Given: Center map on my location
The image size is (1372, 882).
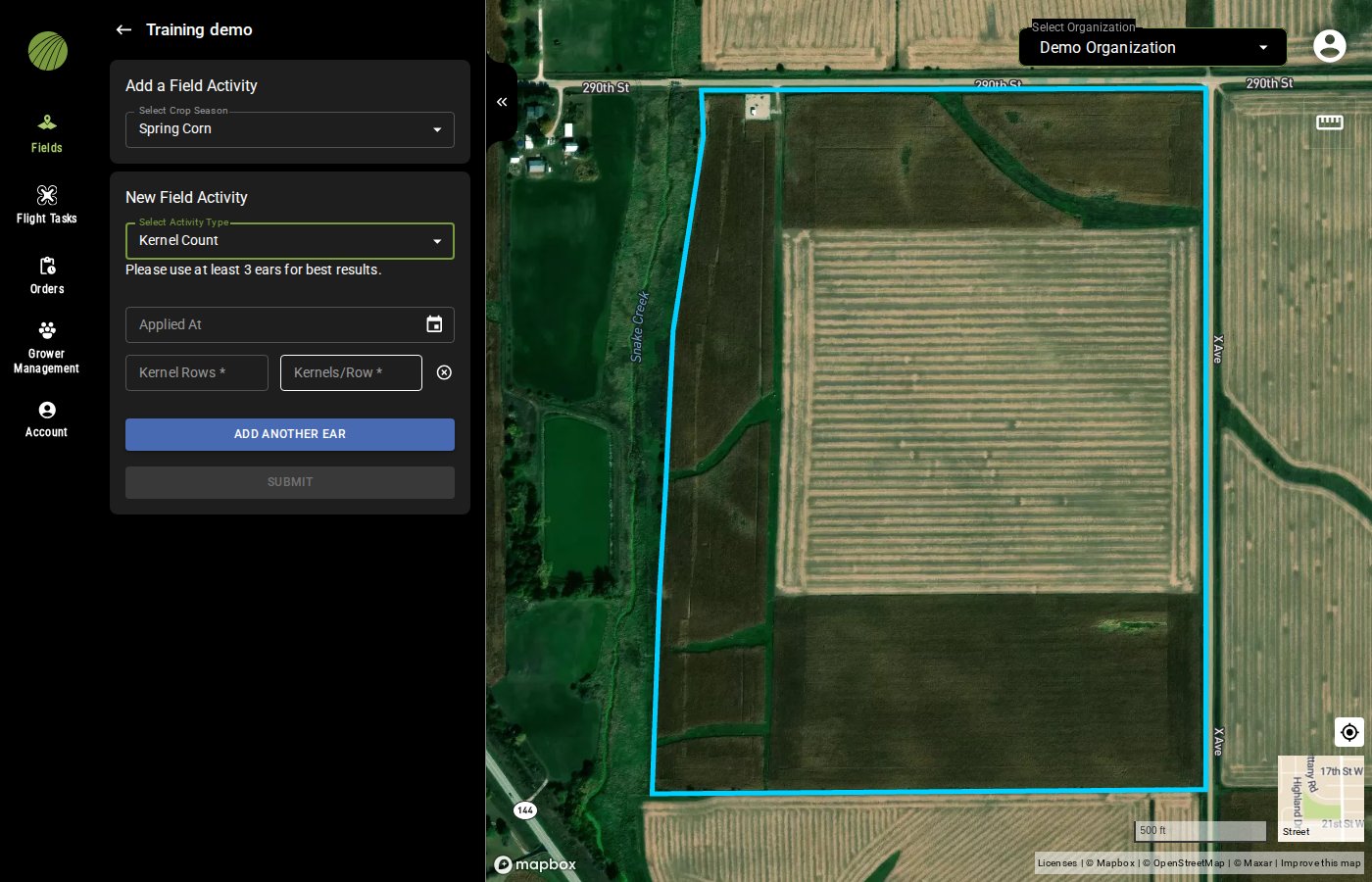Looking at the screenshot, I should coord(1349,732).
